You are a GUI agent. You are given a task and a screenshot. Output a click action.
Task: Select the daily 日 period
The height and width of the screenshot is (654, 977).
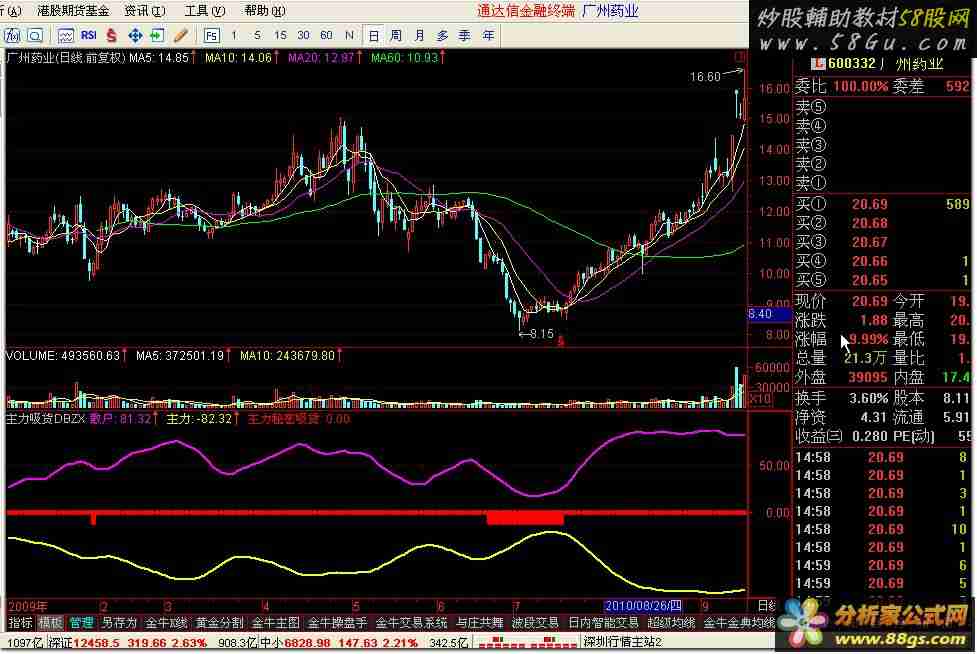(373, 36)
